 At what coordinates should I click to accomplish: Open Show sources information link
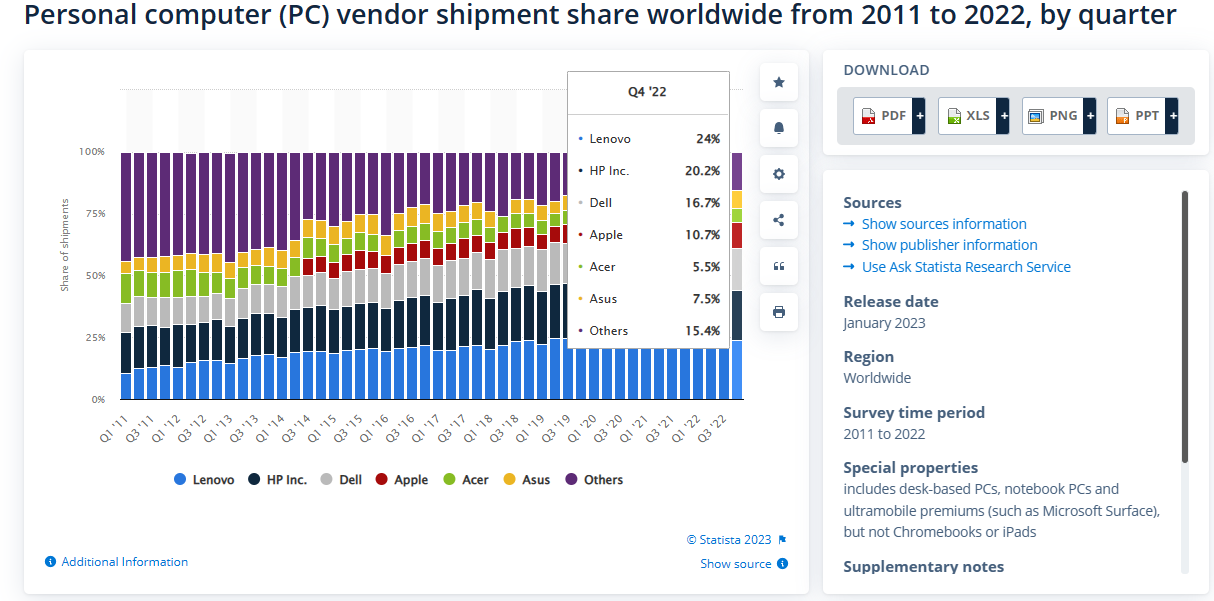(x=944, y=224)
